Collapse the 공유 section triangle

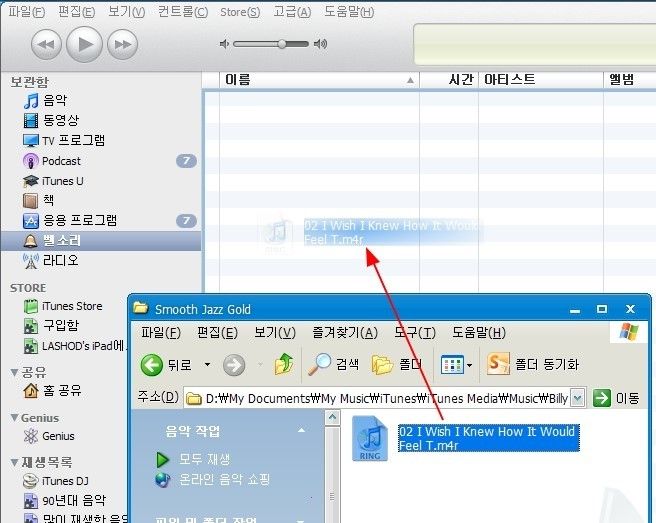click(x=15, y=372)
